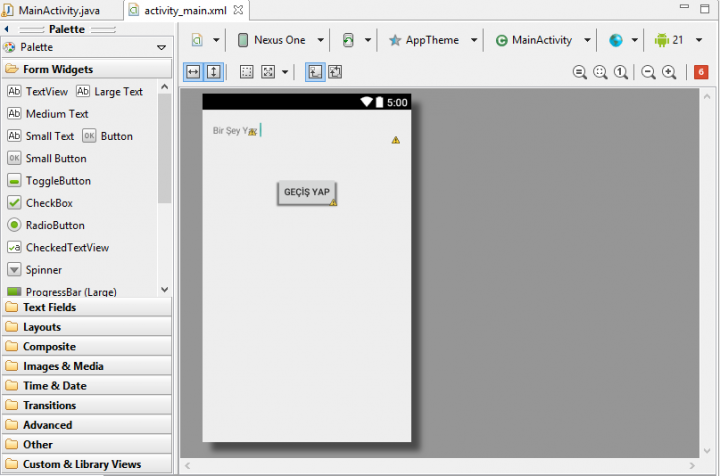Toggle fill width layout option

(194, 72)
